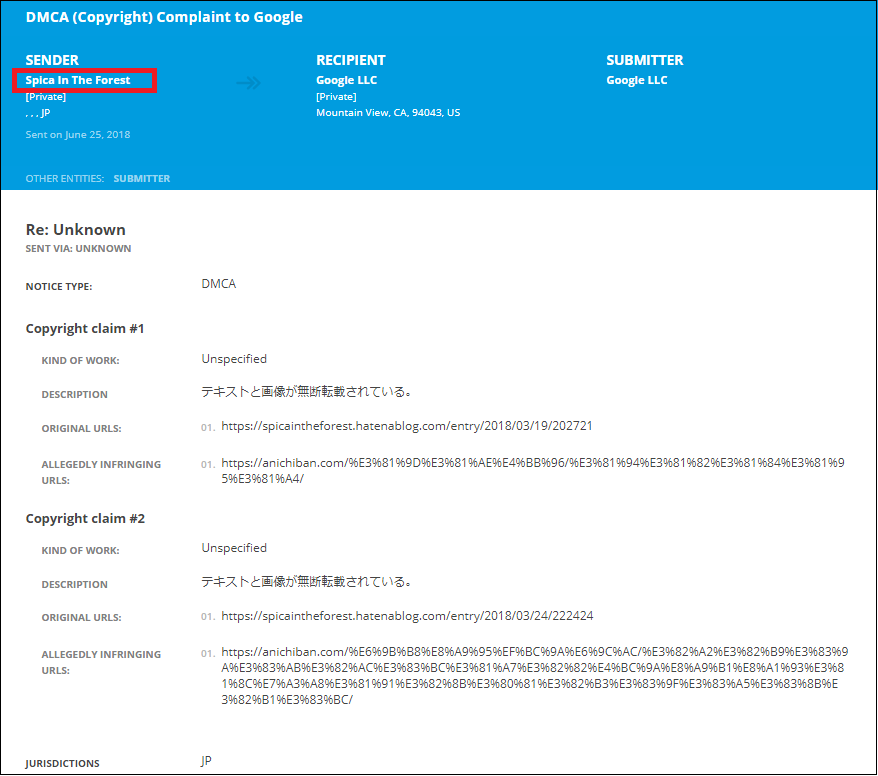
Task: Click the sender location ', , , JP'
Action: pos(38,113)
